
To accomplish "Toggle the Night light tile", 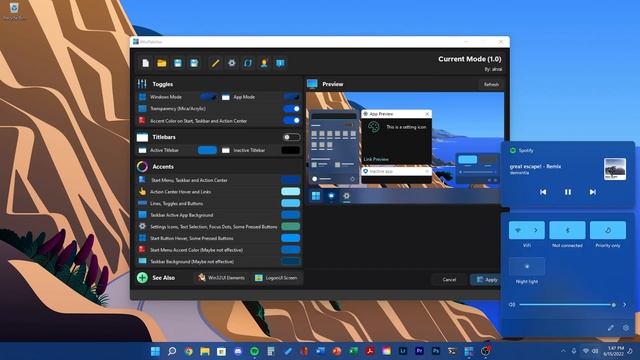I will tap(527, 266).
